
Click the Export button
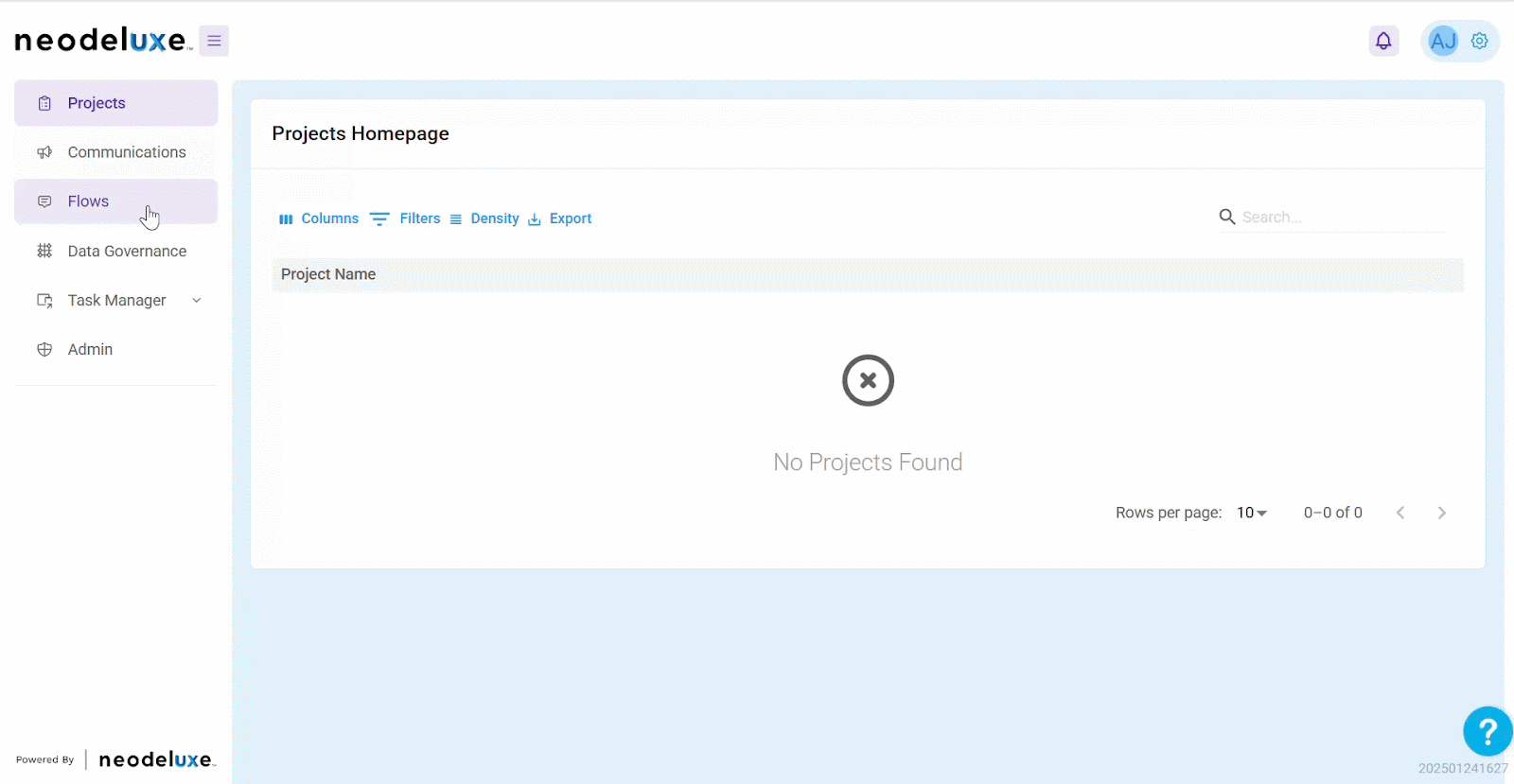(560, 218)
